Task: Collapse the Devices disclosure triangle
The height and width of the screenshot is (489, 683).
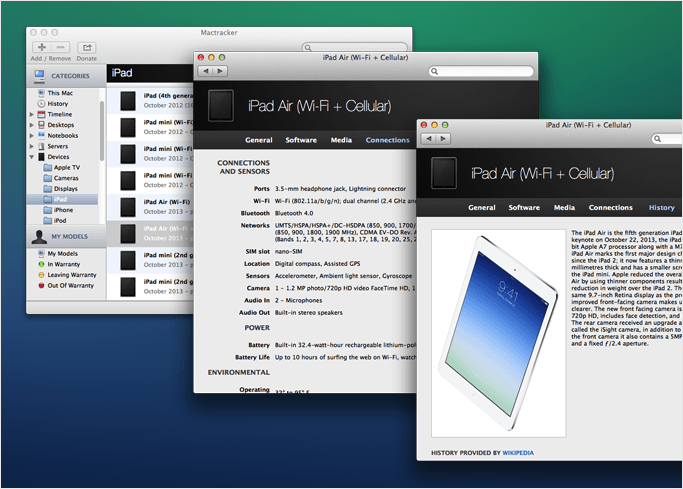Action: (31, 157)
